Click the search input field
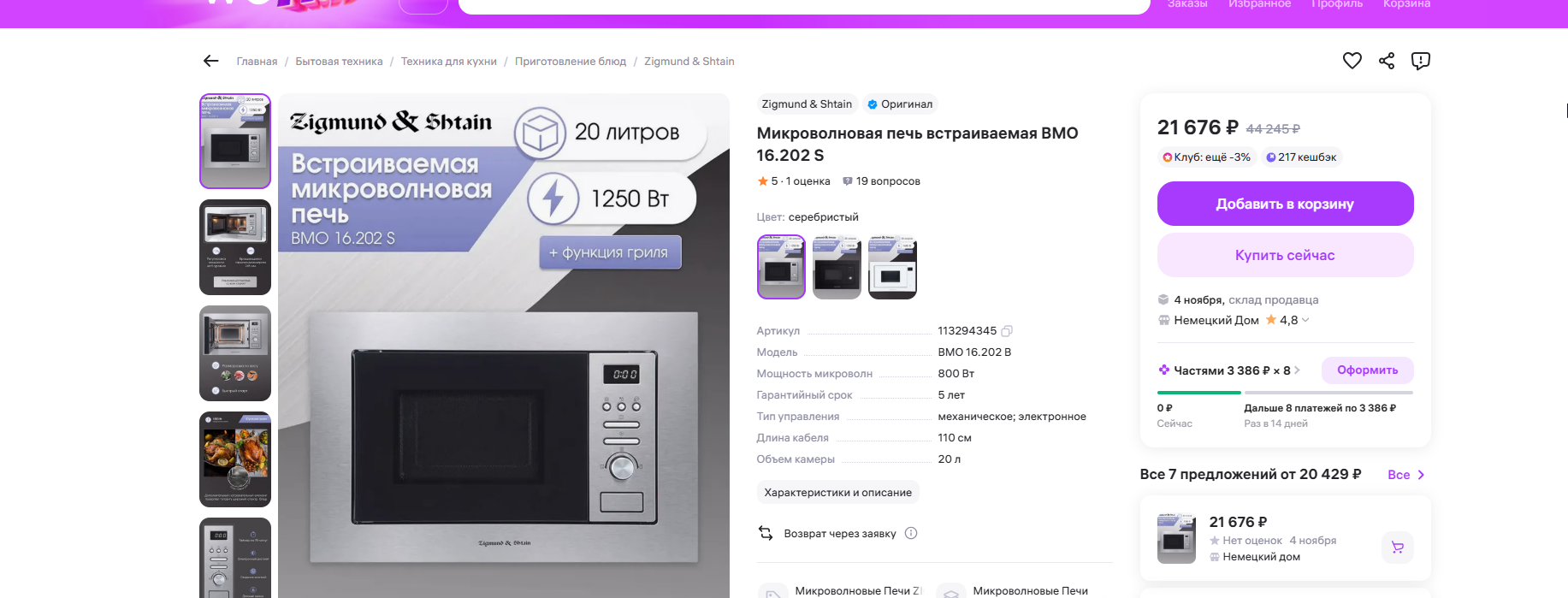This screenshot has height=598, width=1568. coord(804,6)
